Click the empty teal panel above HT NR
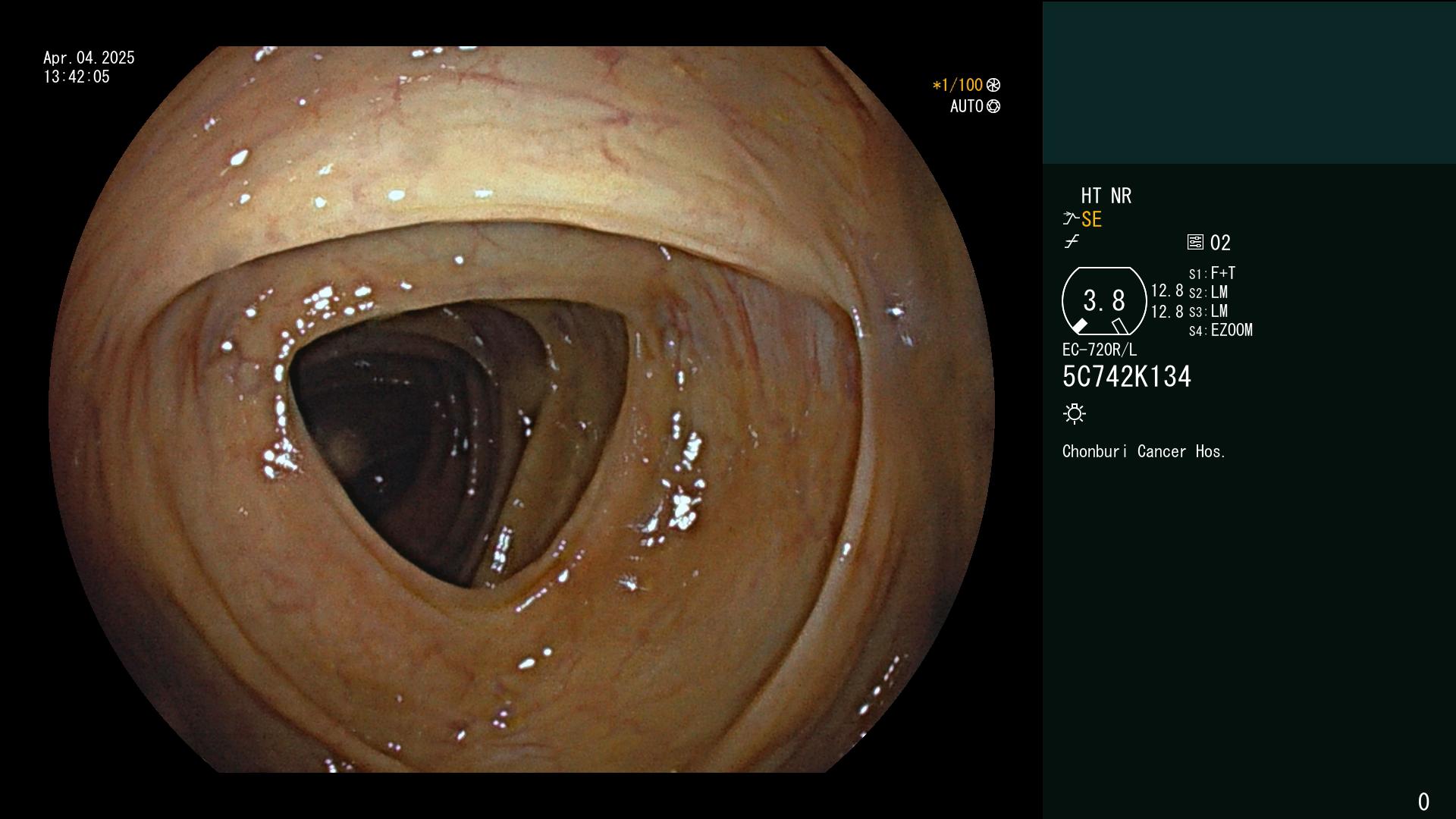The width and height of the screenshot is (1456, 819). tap(1249, 82)
